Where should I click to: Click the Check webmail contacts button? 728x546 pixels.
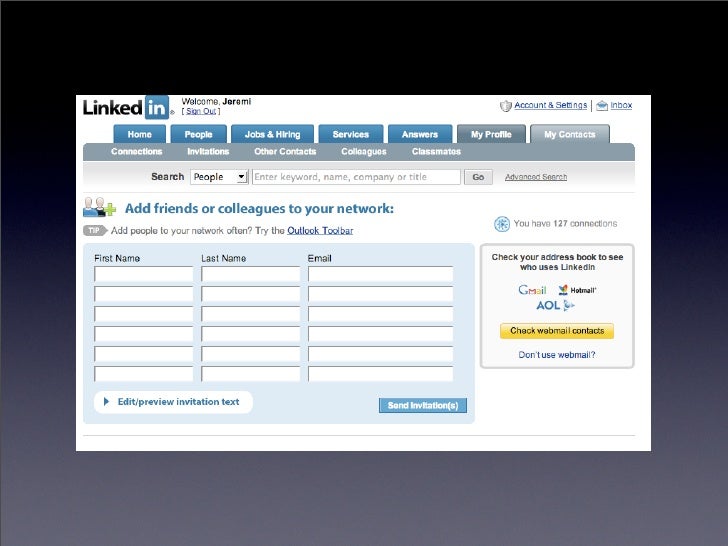pos(557,331)
